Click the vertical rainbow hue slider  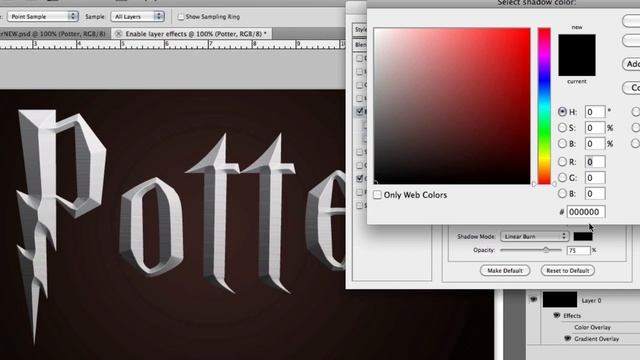point(544,106)
